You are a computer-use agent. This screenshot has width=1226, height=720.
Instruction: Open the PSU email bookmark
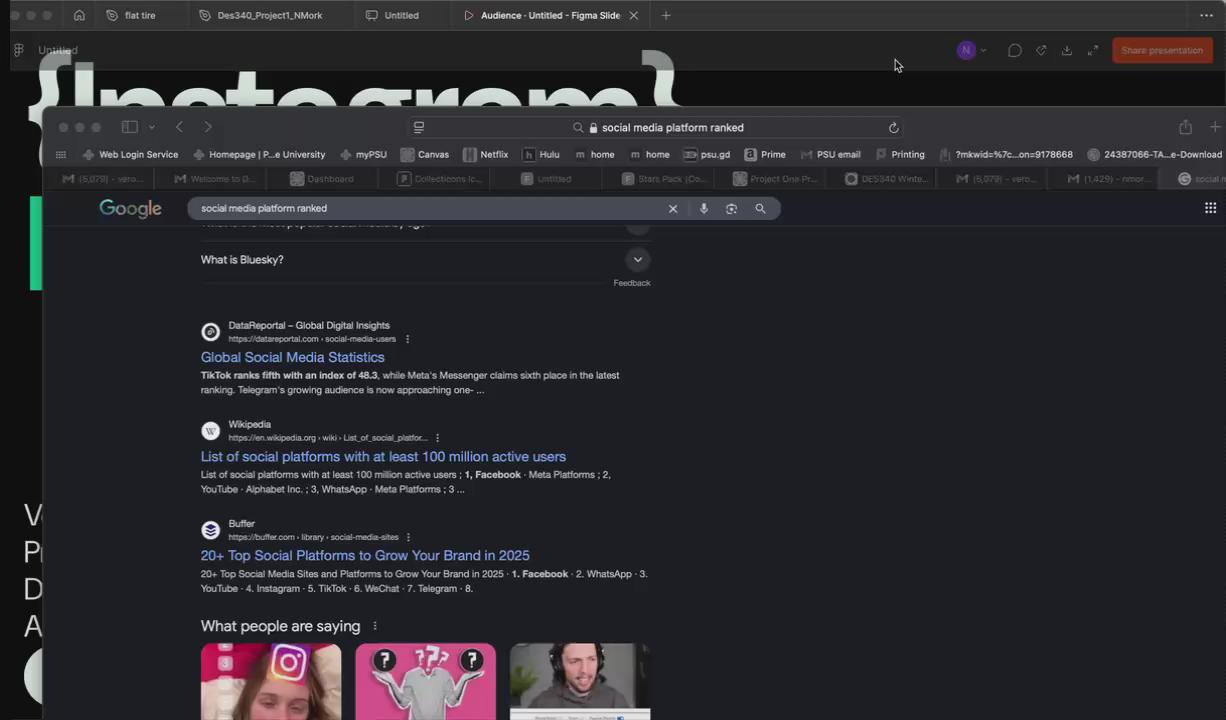(x=830, y=154)
